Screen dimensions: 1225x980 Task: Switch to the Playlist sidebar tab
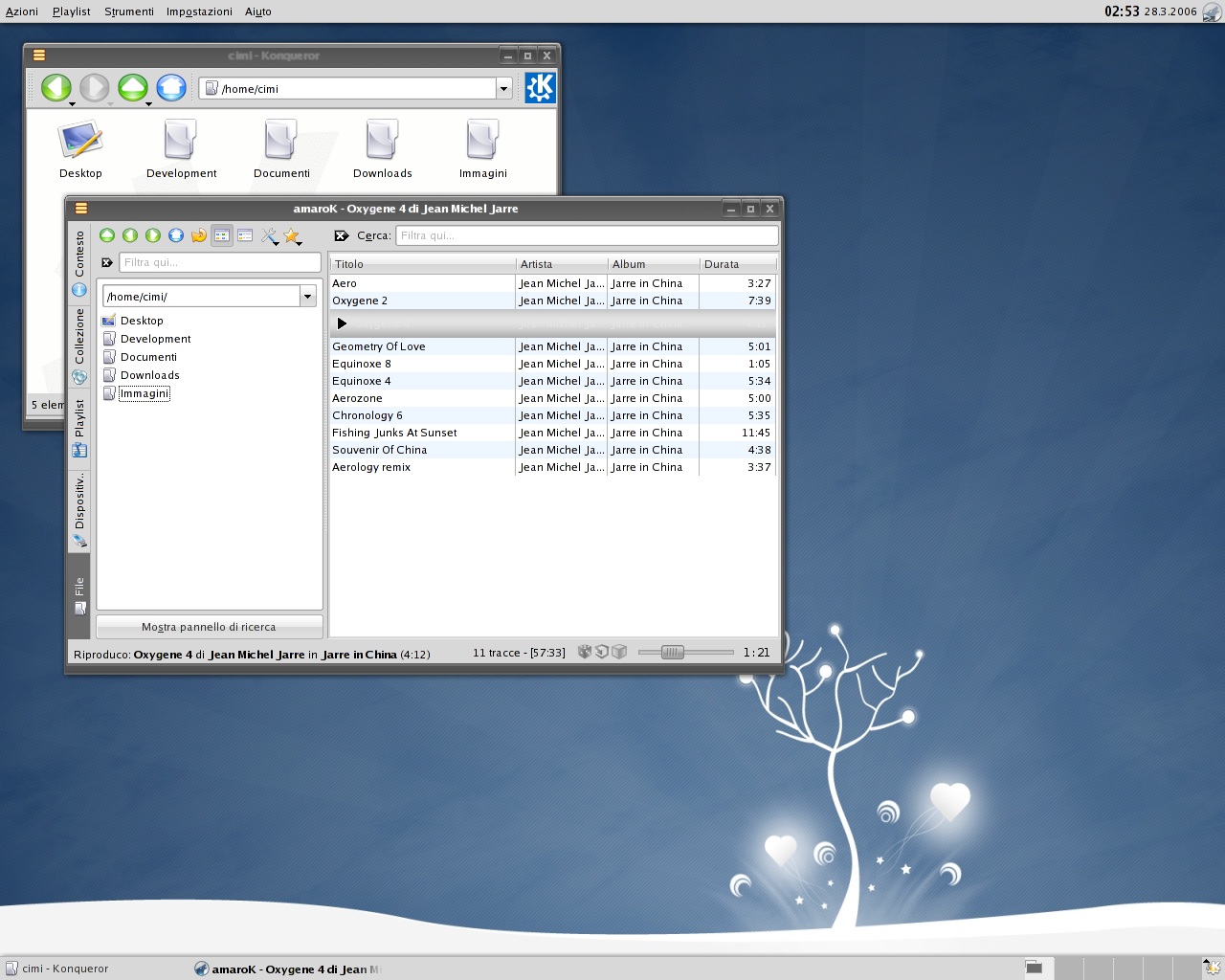click(x=79, y=428)
